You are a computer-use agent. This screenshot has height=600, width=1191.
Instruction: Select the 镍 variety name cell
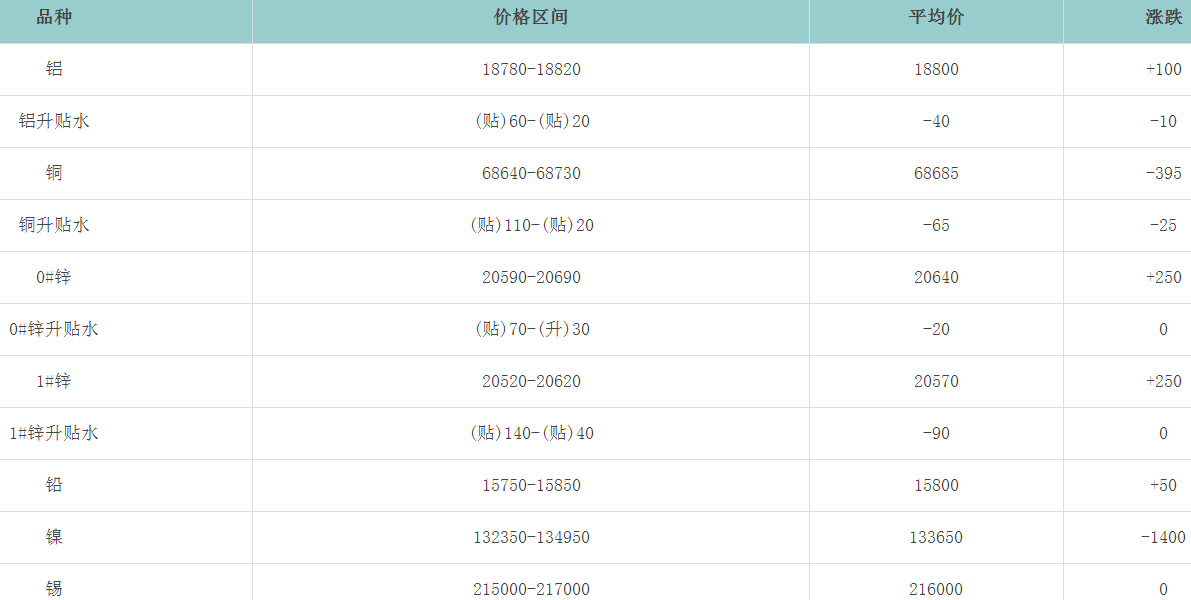(x=54, y=537)
